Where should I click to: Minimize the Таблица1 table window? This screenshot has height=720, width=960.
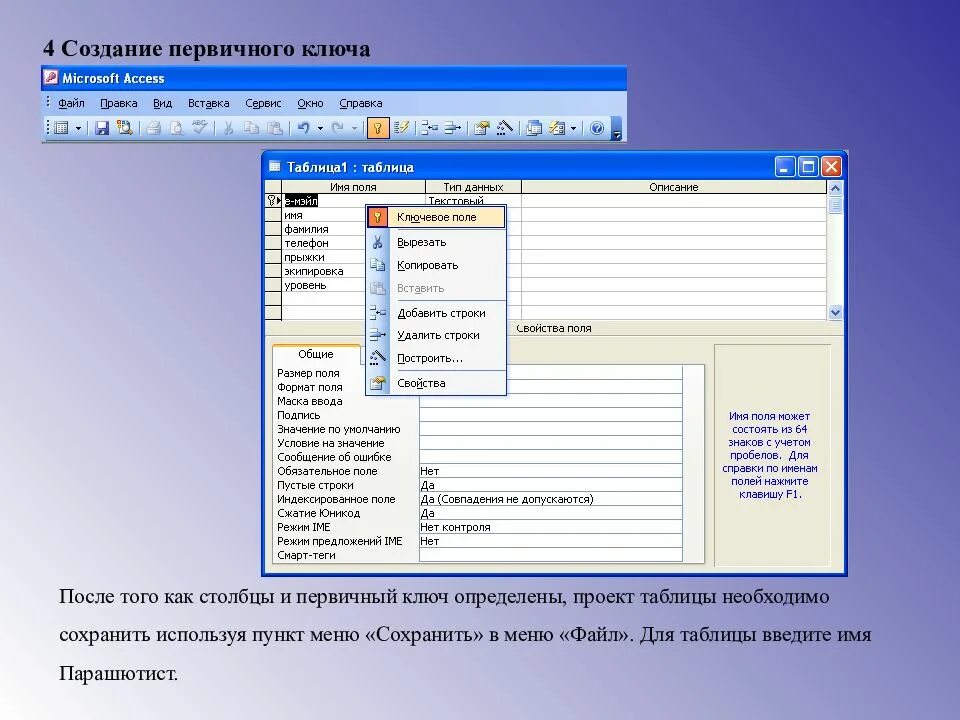tap(785, 167)
